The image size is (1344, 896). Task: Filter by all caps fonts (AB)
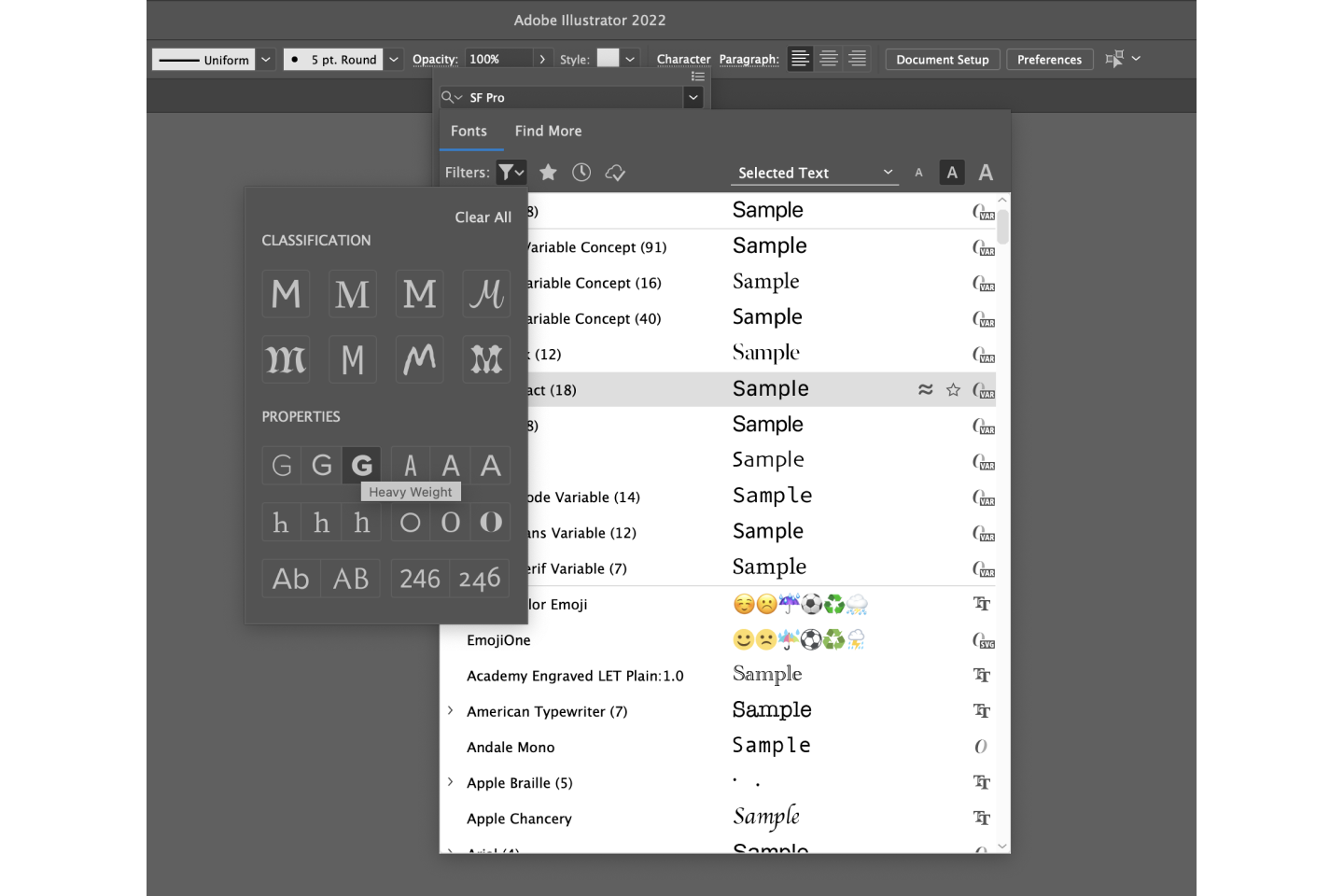click(352, 579)
